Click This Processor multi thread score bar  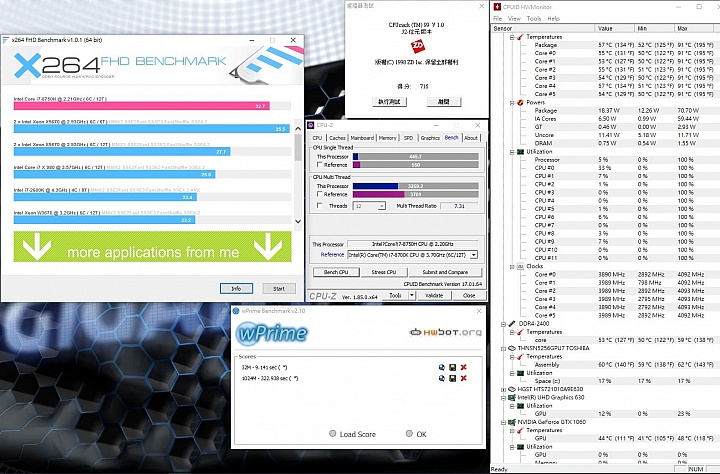click(x=416, y=186)
